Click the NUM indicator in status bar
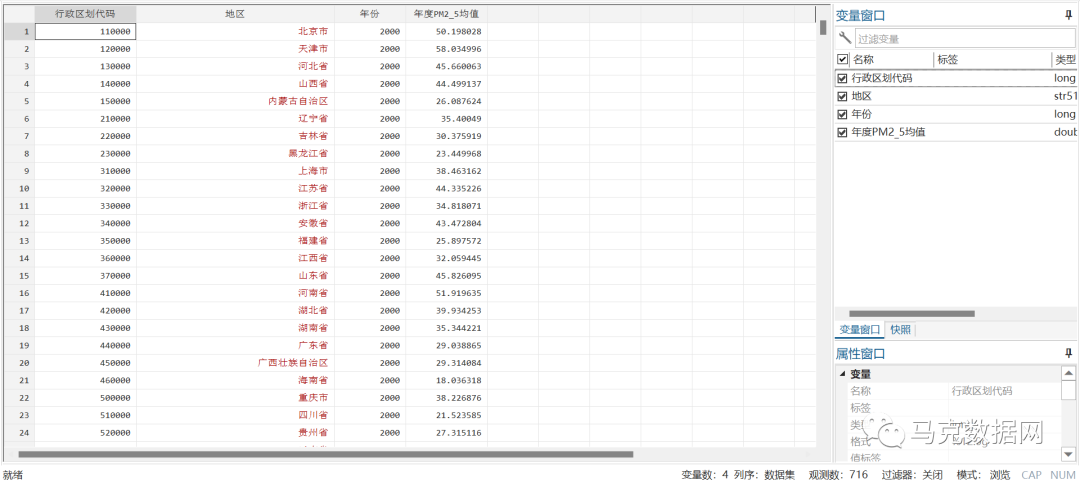Viewport: 1080px width, 480px height. [x=1062, y=474]
